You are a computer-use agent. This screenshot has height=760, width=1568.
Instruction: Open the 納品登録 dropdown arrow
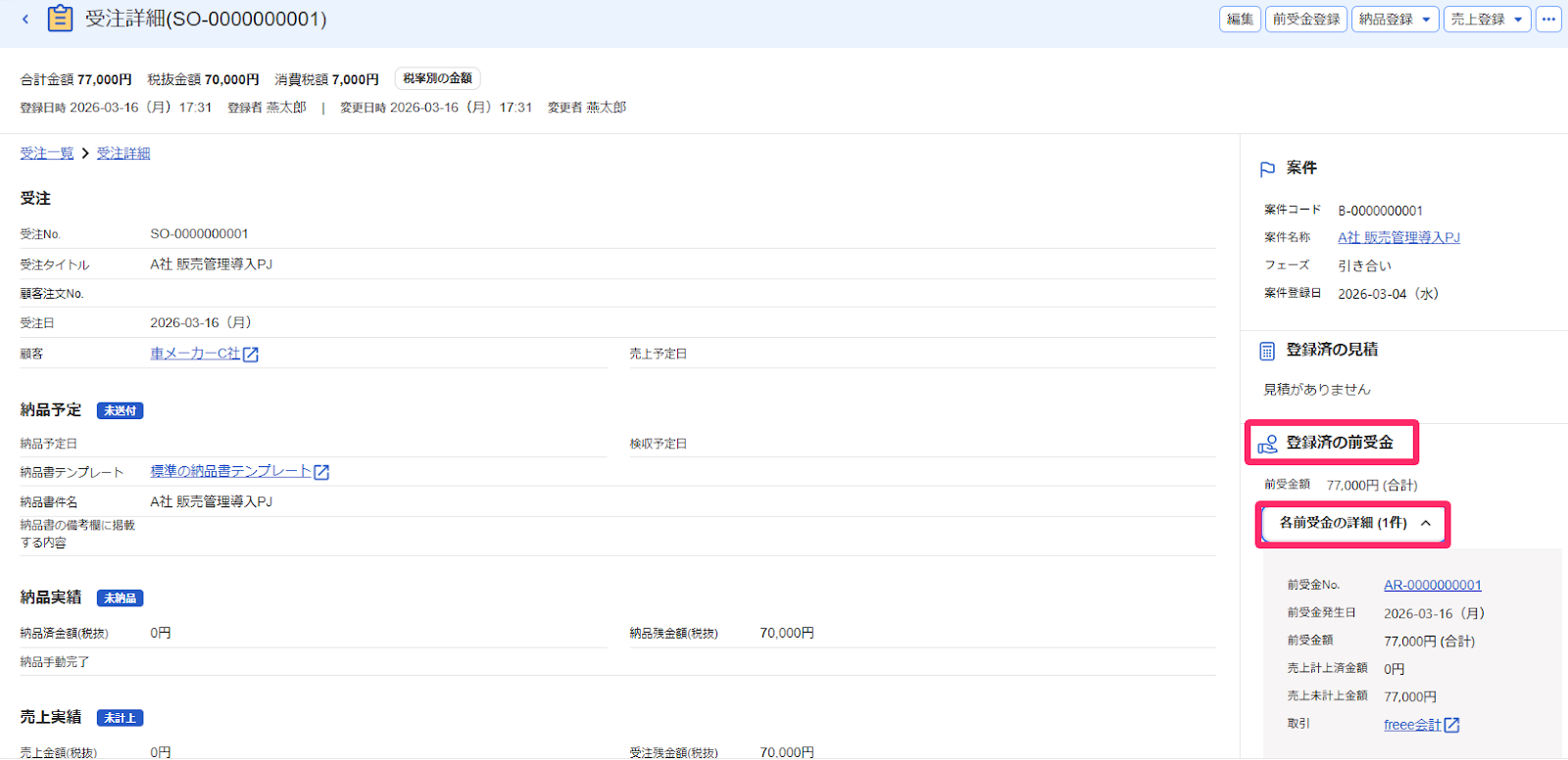click(x=1426, y=20)
